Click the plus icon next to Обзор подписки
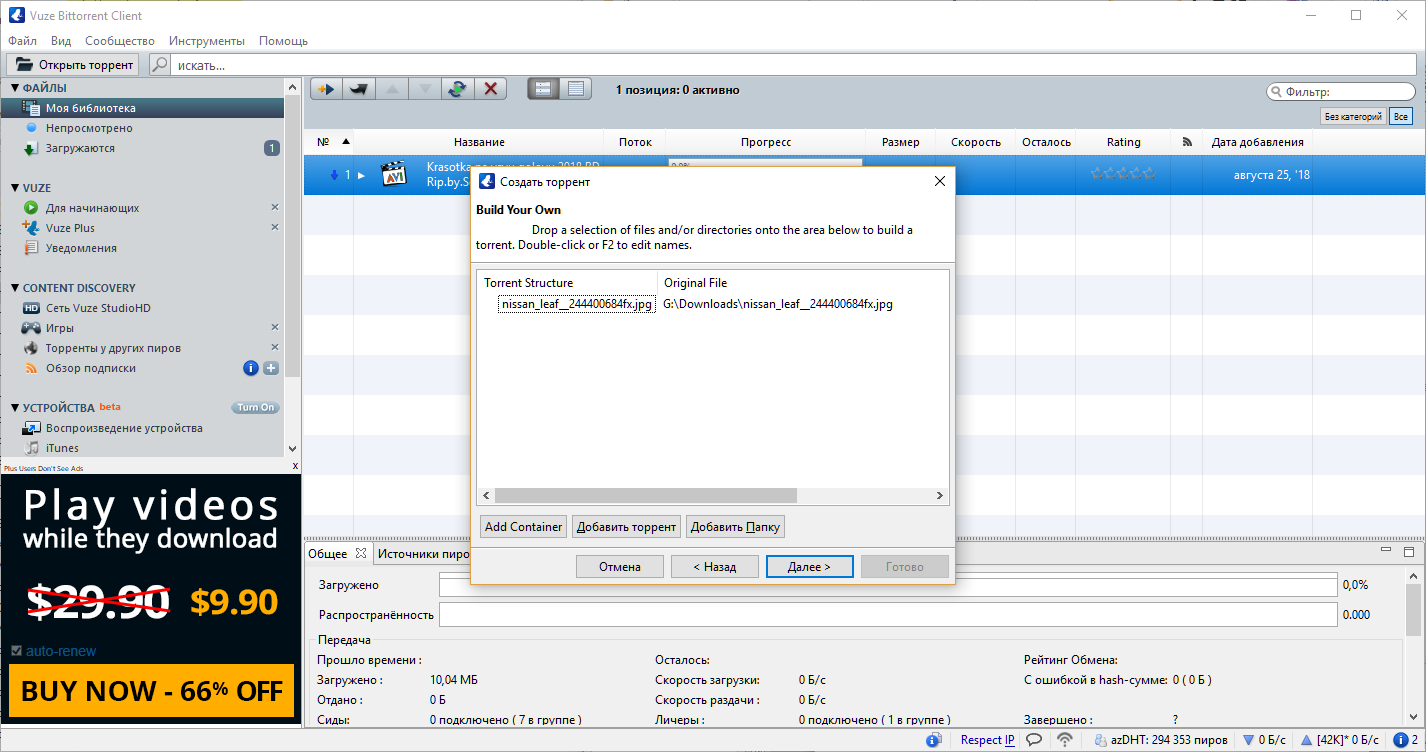Screen dimensions: 1426x752 tap(271, 368)
